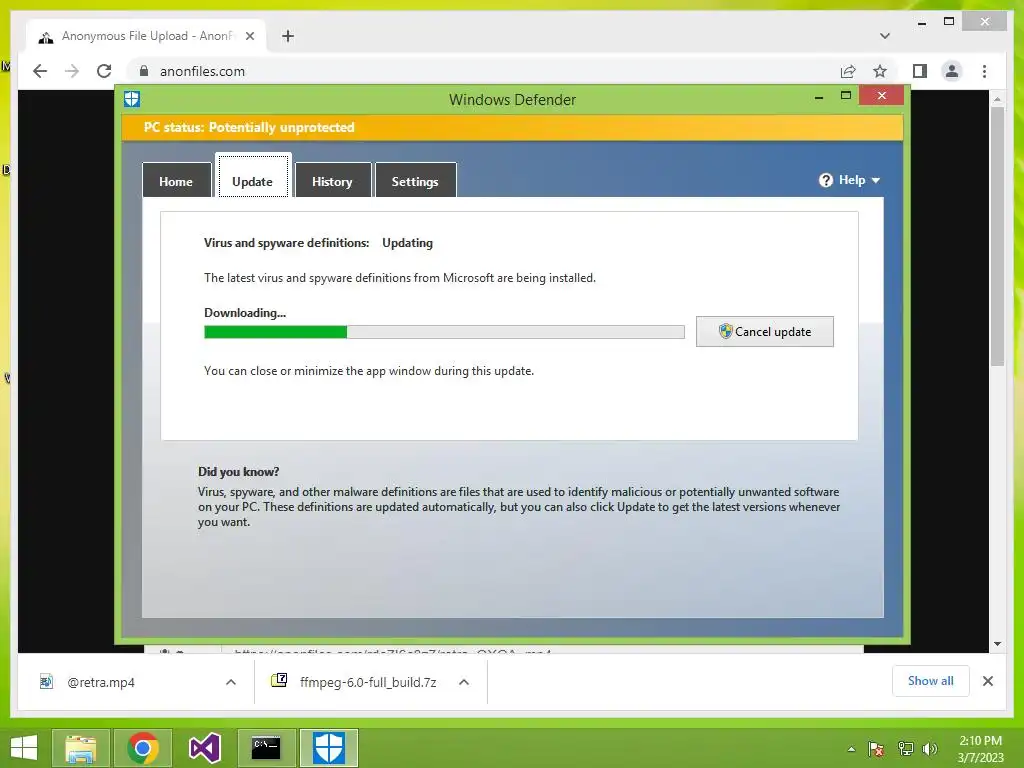This screenshot has height=768, width=1024.
Task: Click the Help question mark icon
Action: 826,180
